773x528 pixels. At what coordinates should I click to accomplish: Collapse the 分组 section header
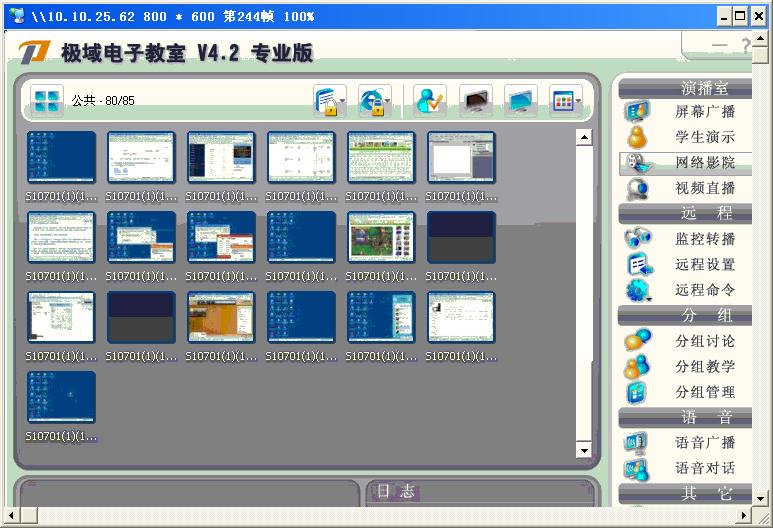click(685, 316)
